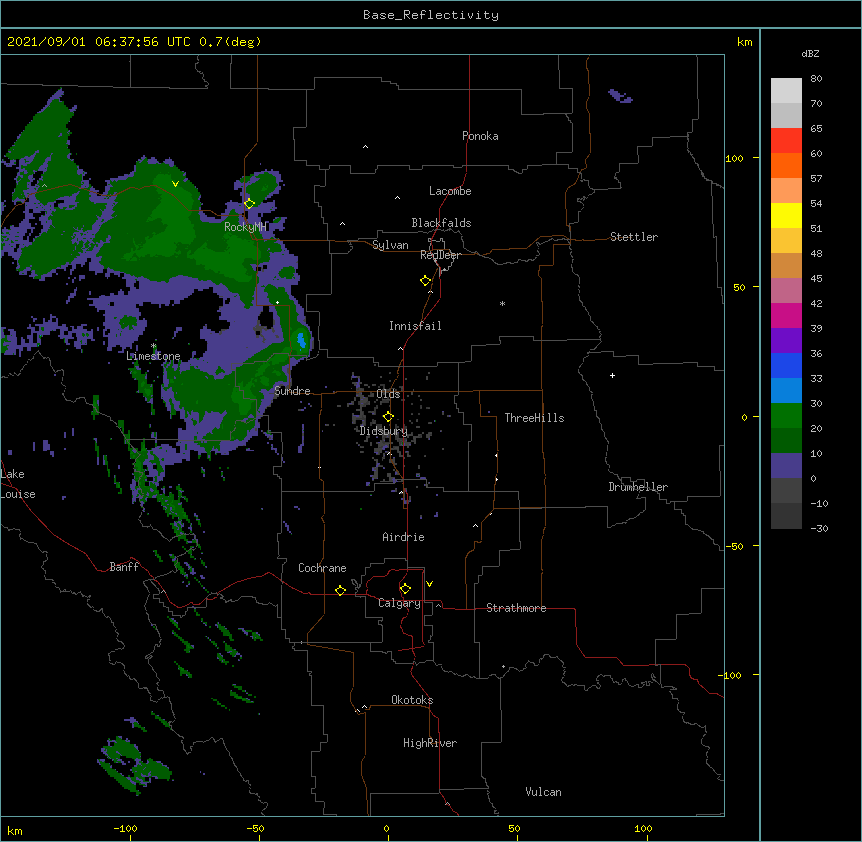Select the 42 dBZ magenta legend swatch
Screen dimensions: 862x842
tap(786, 315)
